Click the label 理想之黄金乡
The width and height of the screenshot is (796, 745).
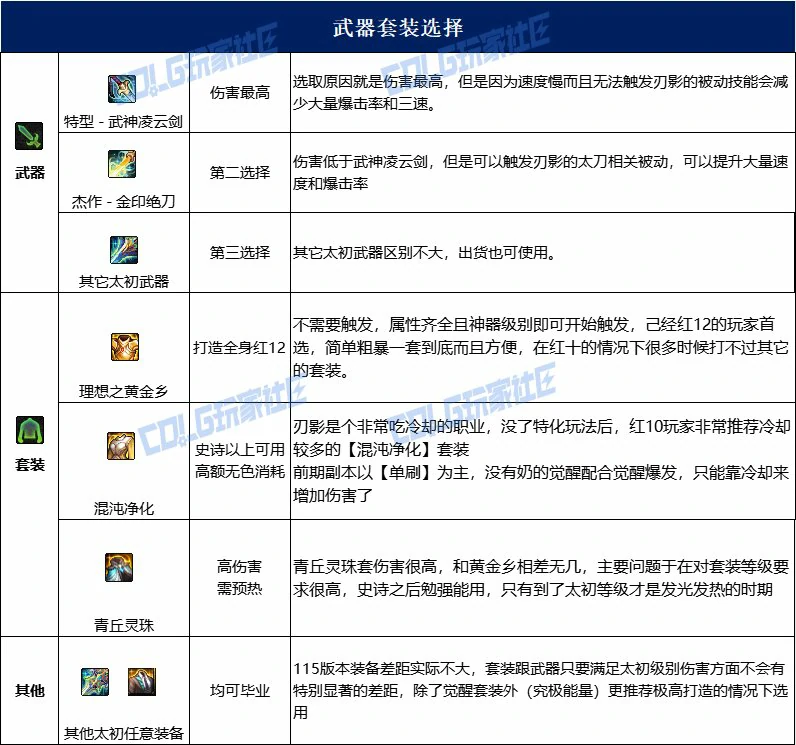(x=124, y=392)
